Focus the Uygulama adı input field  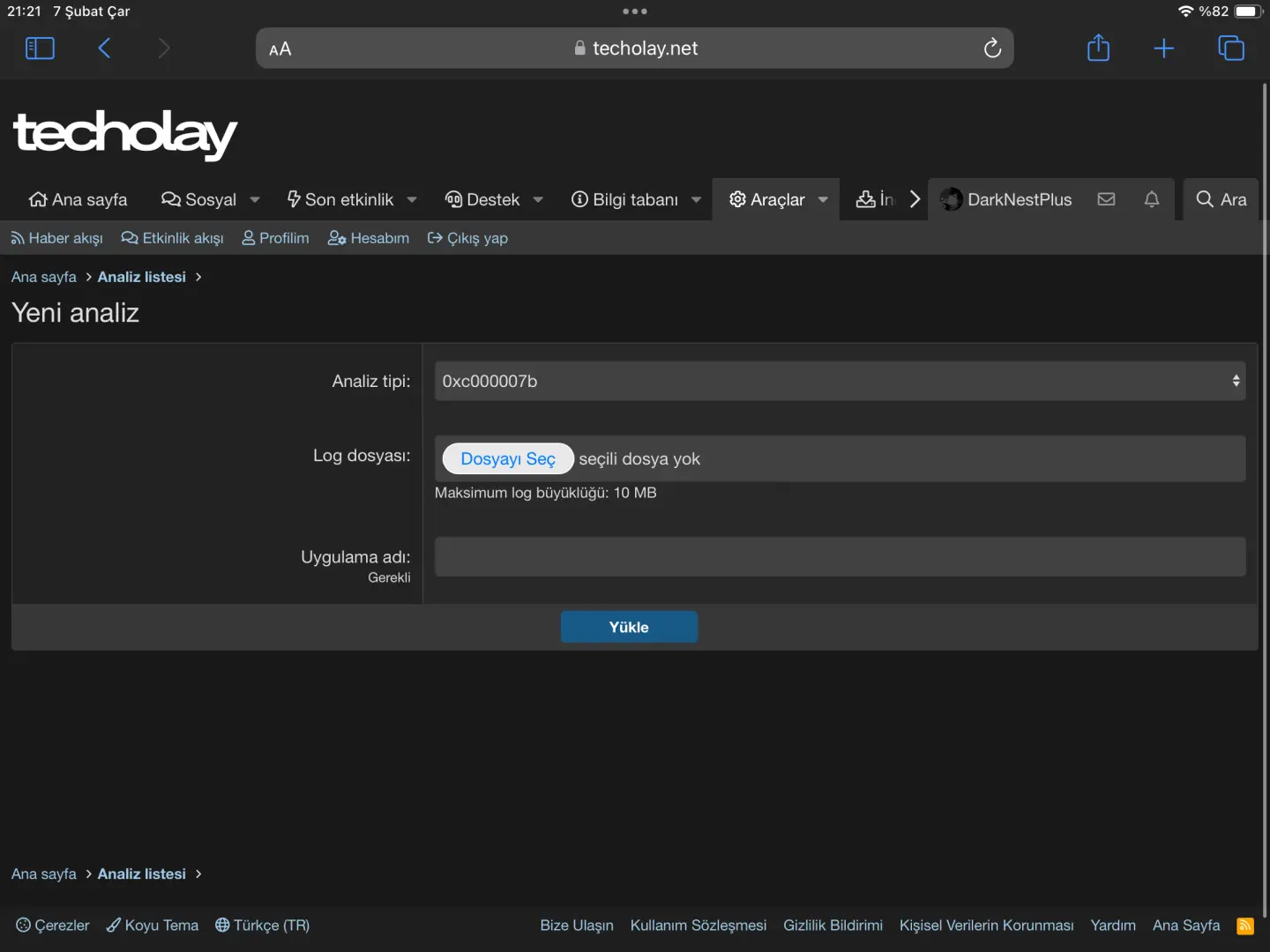840,557
